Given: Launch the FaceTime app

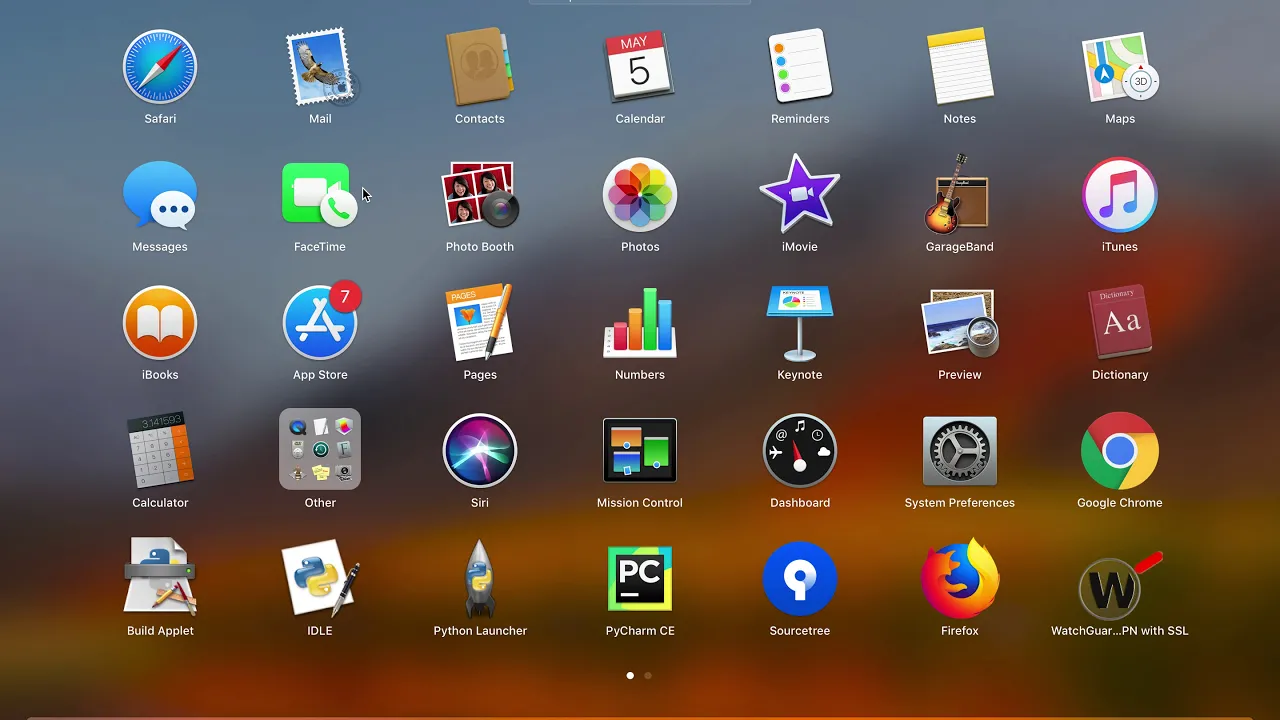Looking at the screenshot, I should pos(320,195).
